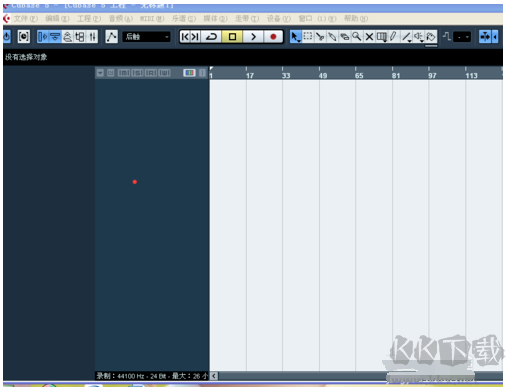This screenshot has height=387, width=506.
Task: Toggle the global write [W] button
Action: click(164, 73)
